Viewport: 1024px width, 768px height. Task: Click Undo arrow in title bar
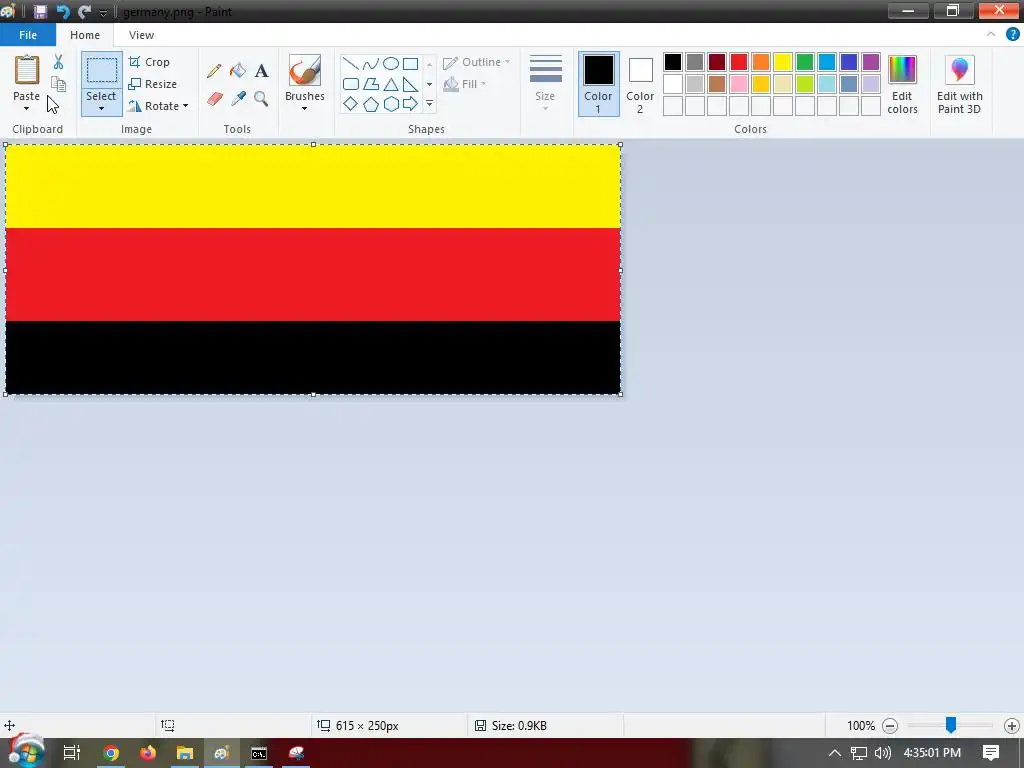coord(63,12)
